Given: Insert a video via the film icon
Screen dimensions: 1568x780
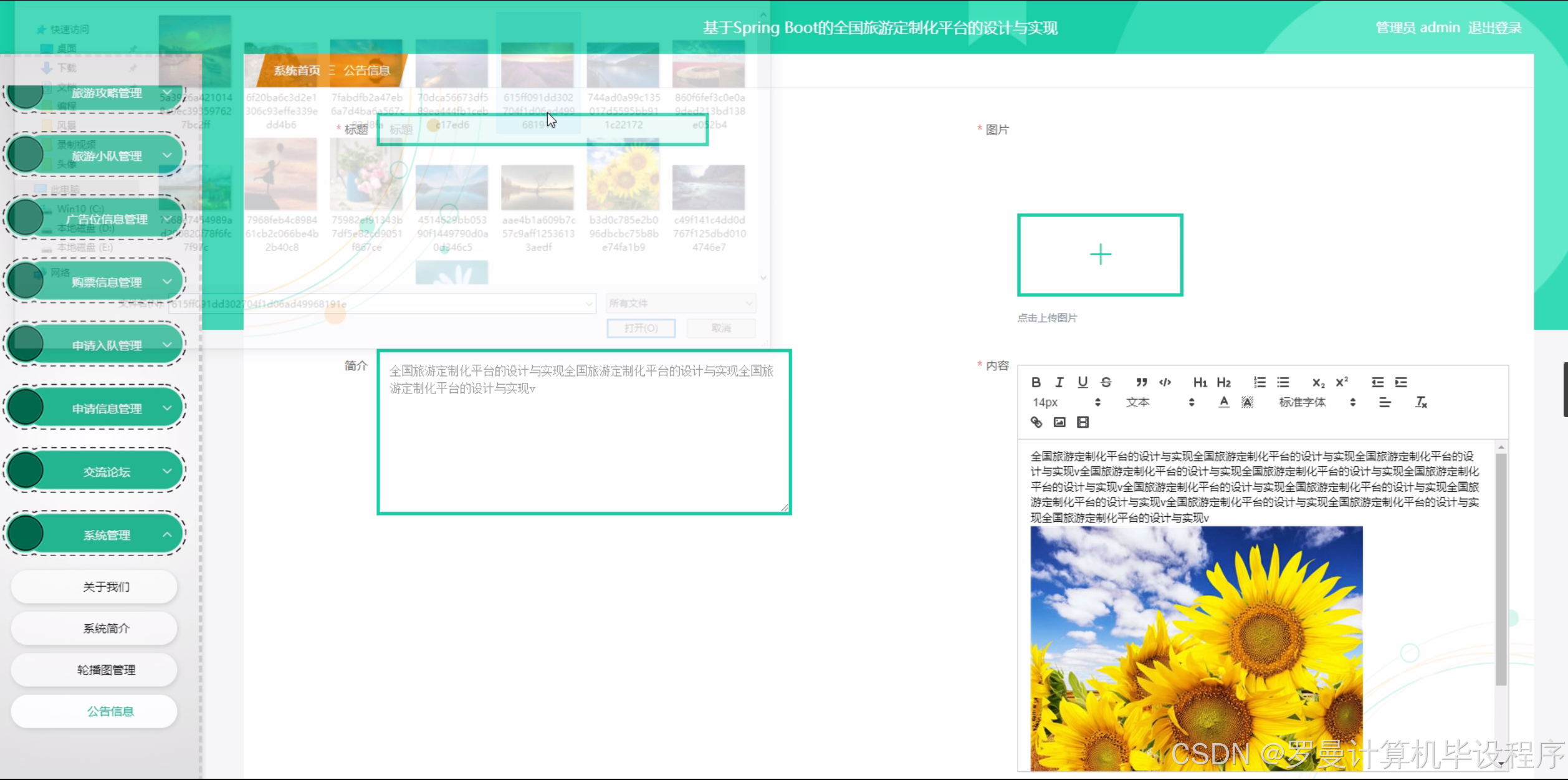Looking at the screenshot, I should point(1083,422).
